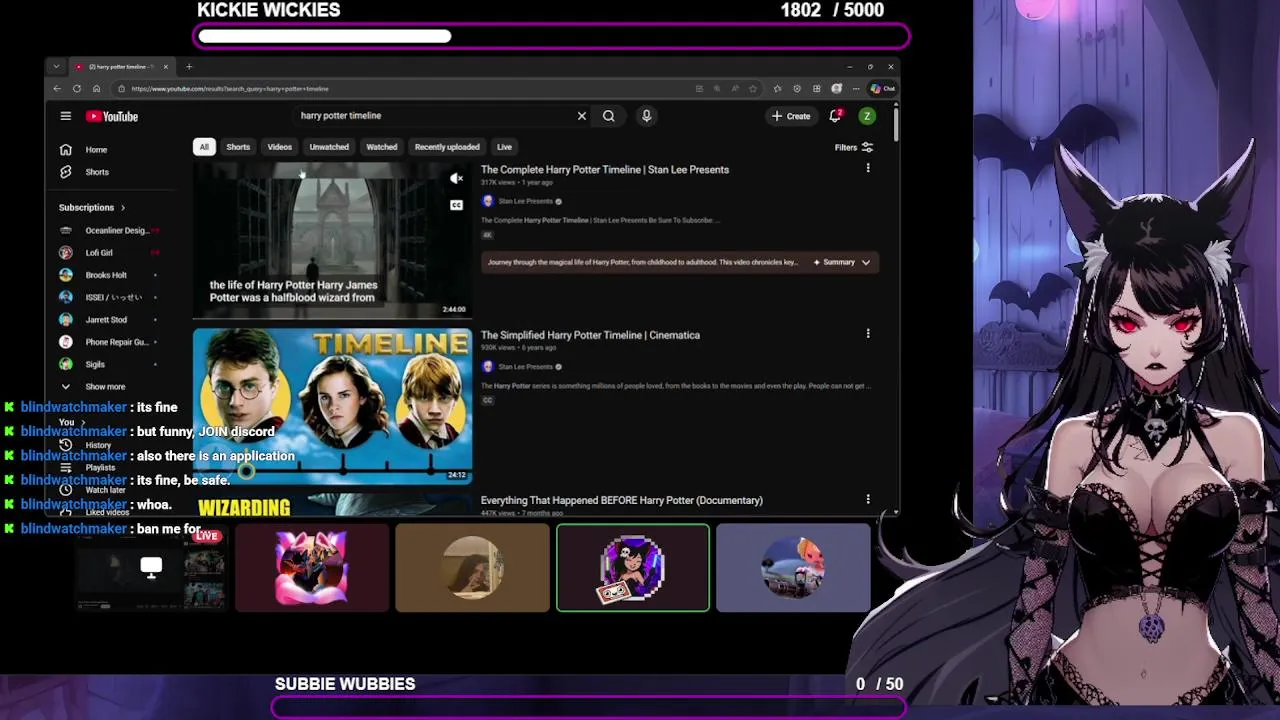
Task: Play the Hogwarts corridor video preview
Action: pos(332,240)
